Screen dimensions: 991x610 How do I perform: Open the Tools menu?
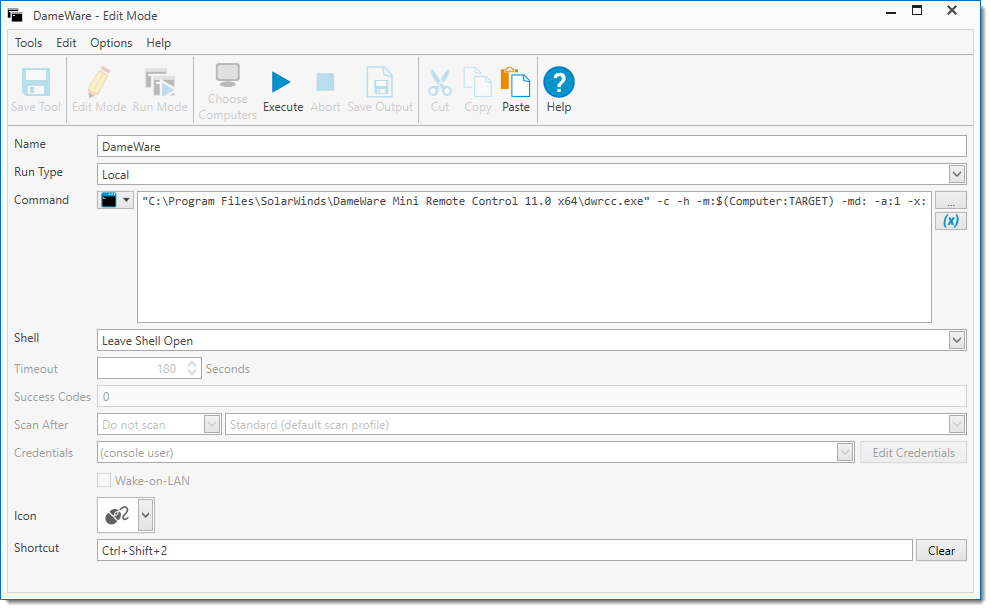(x=28, y=43)
